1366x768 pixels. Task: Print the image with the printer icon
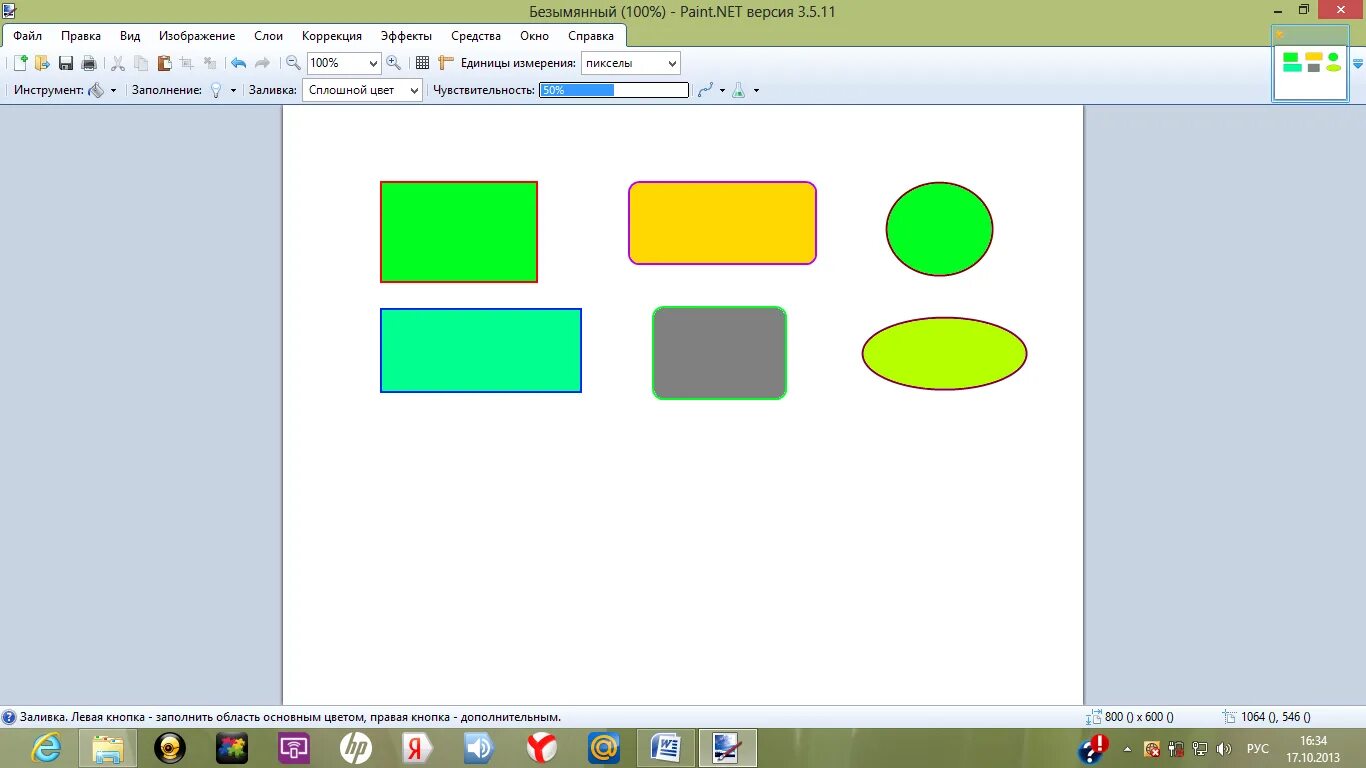pyautogui.click(x=89, y=63)
